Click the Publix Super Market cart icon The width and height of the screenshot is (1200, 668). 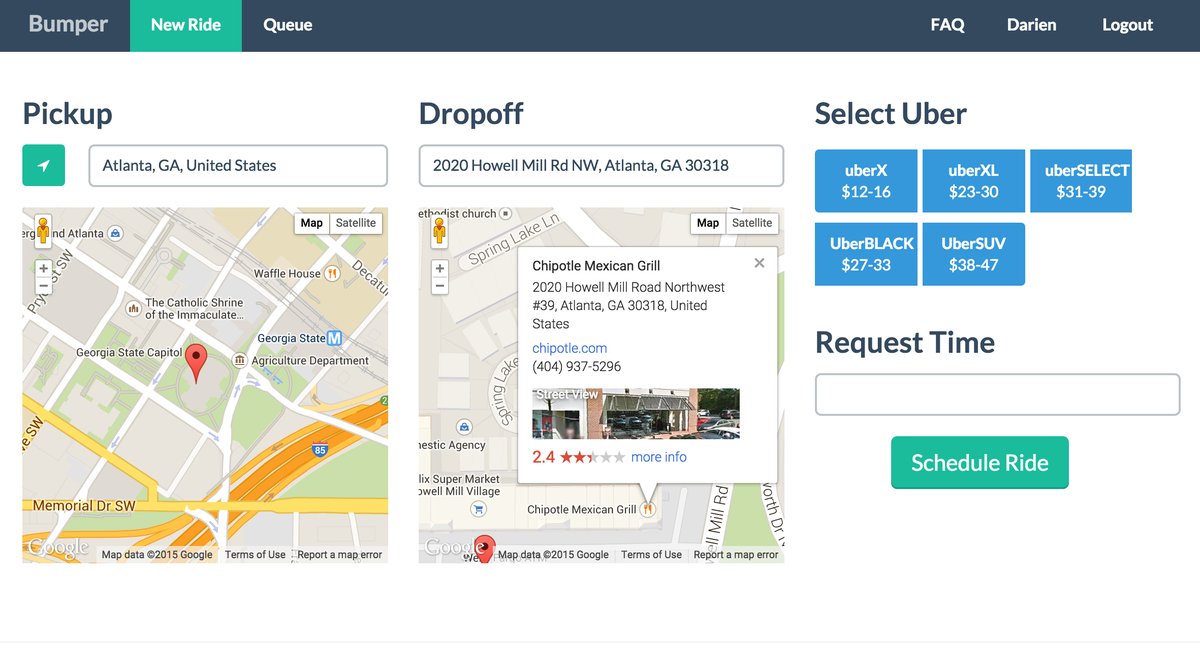(x=478, y=509)
